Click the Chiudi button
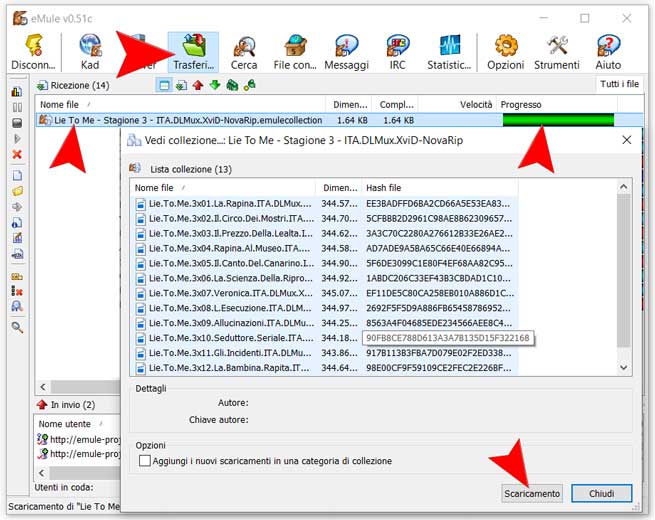The image size is (655, 520). point(602,494)
